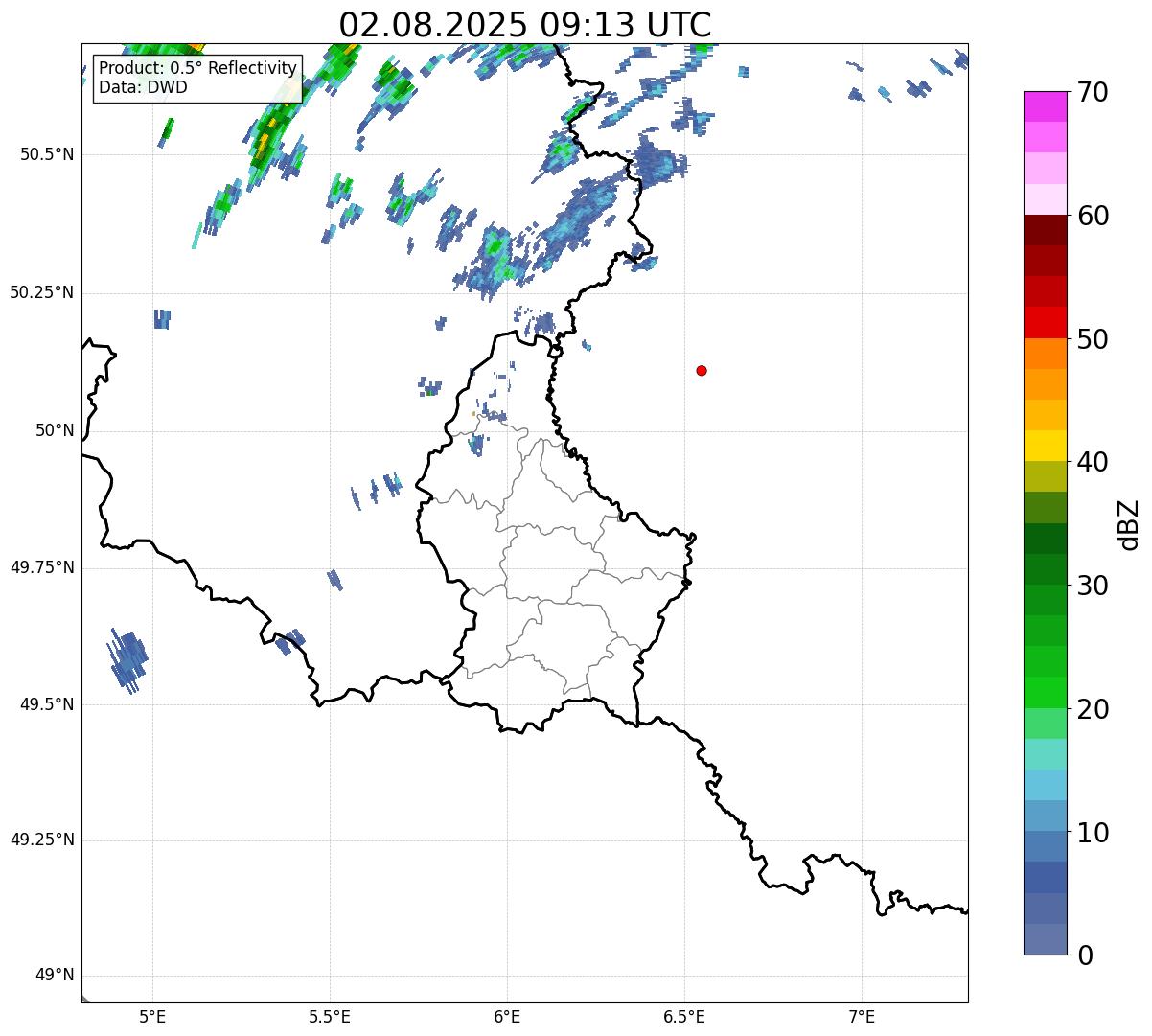The width and height of the screenshot is (1152, 1036).
Task: Click the 10 colorbar tick label
Action: pyautogui.click(x=1093, y=833)
